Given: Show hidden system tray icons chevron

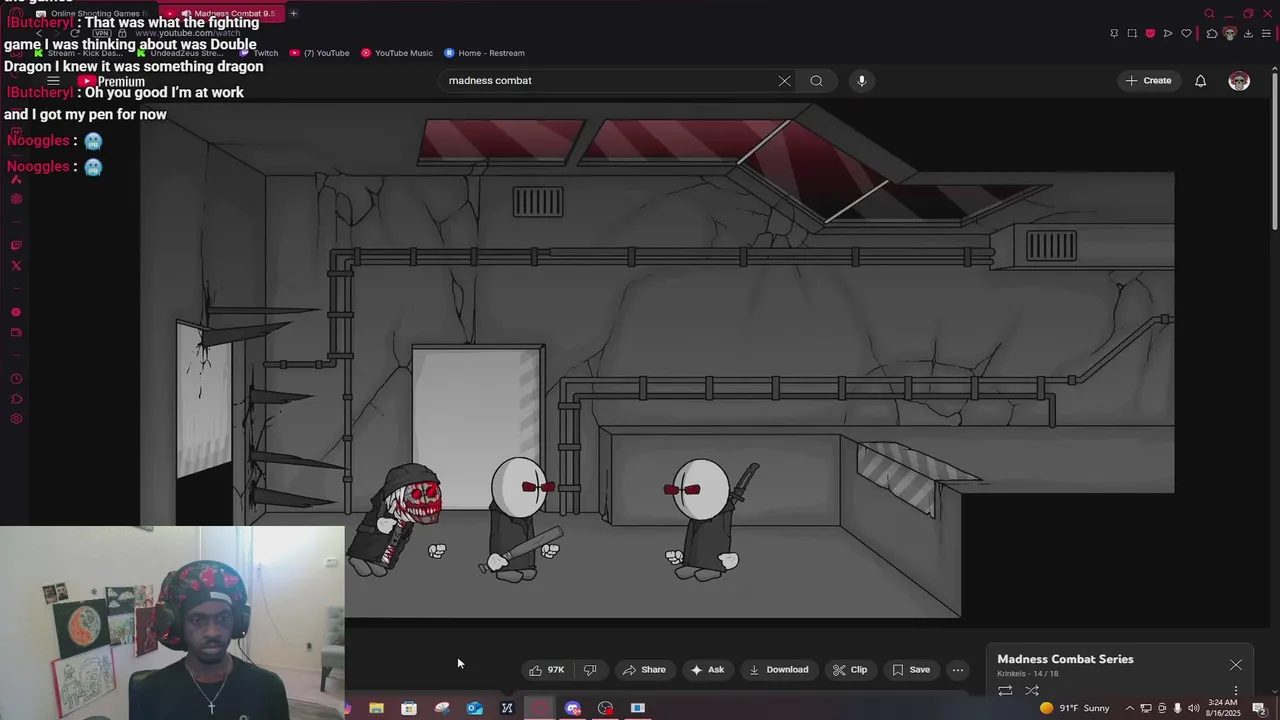Looking at the screenshot, I should point(1130,708).
